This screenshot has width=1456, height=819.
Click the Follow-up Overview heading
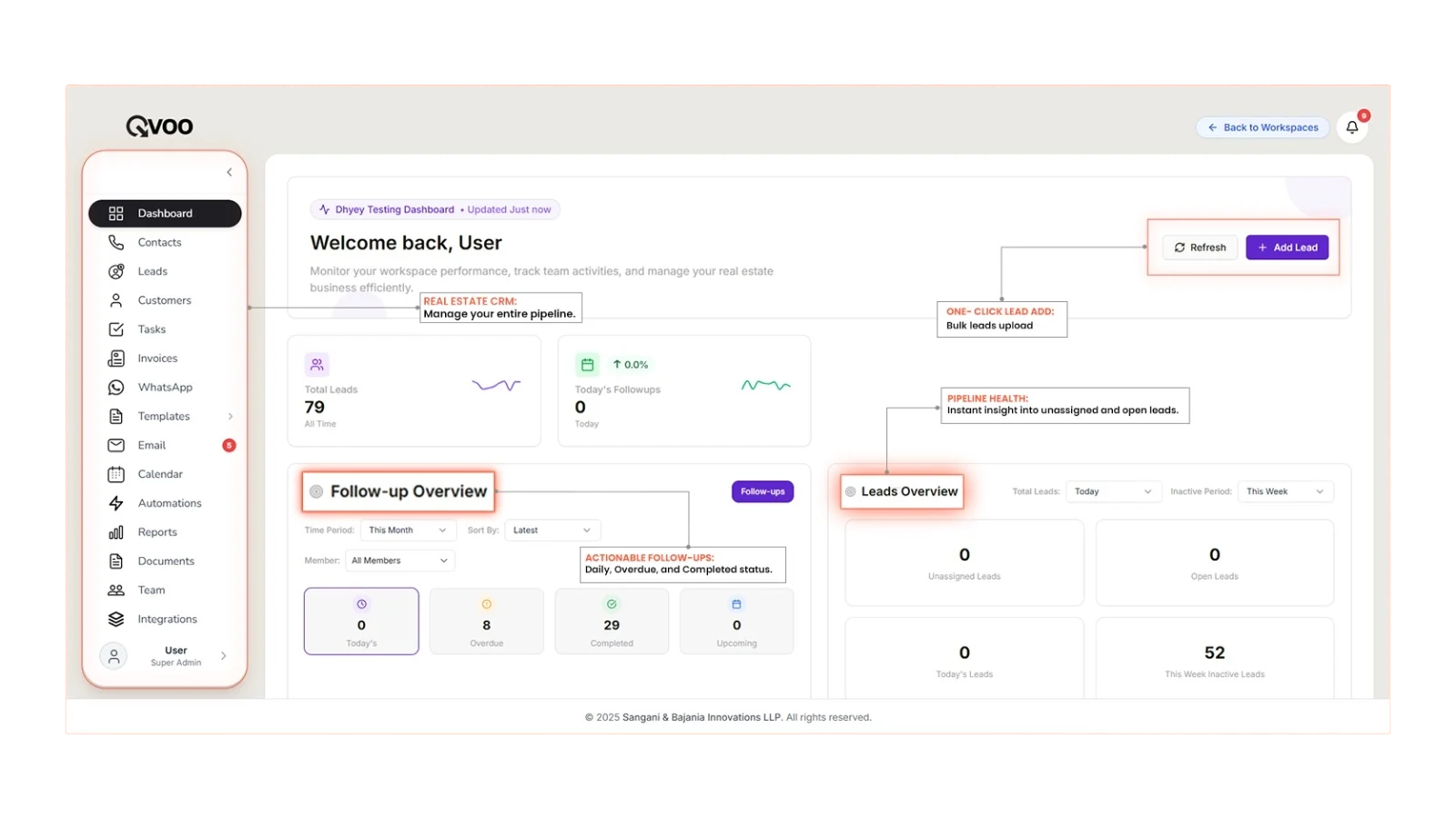tap(409, 491)
